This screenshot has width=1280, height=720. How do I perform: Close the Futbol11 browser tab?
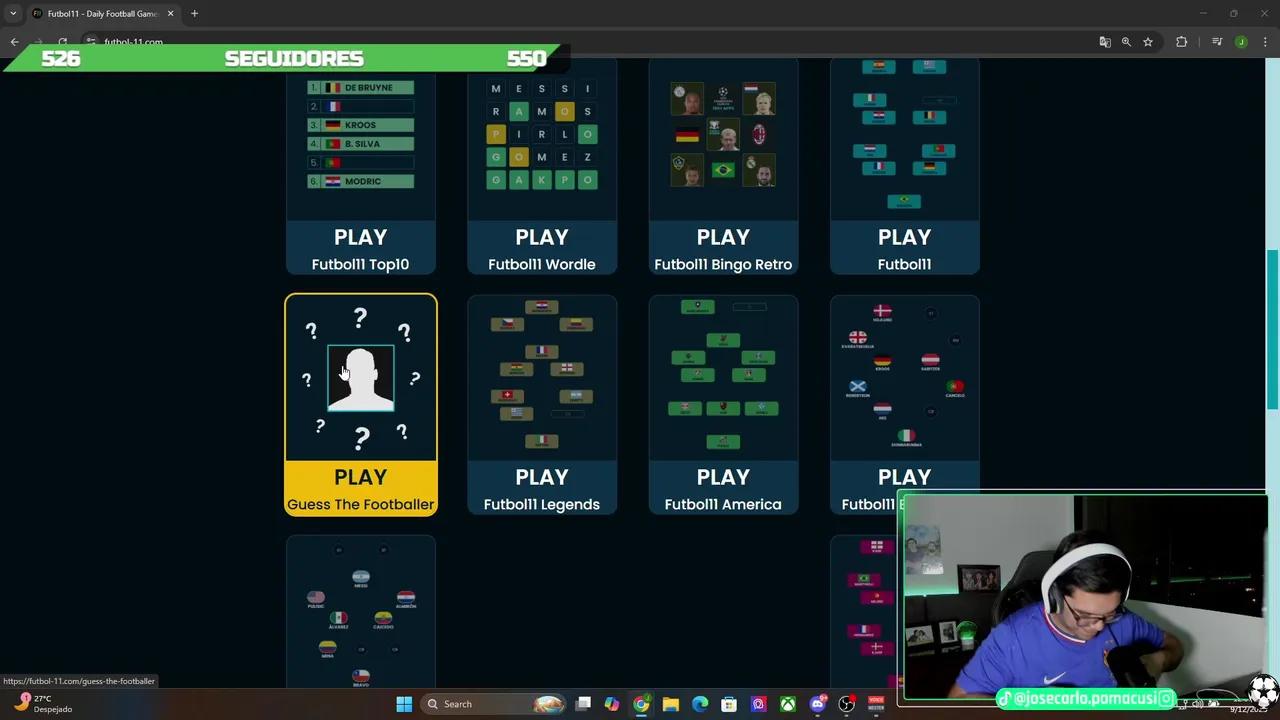(x=170, y=14)
